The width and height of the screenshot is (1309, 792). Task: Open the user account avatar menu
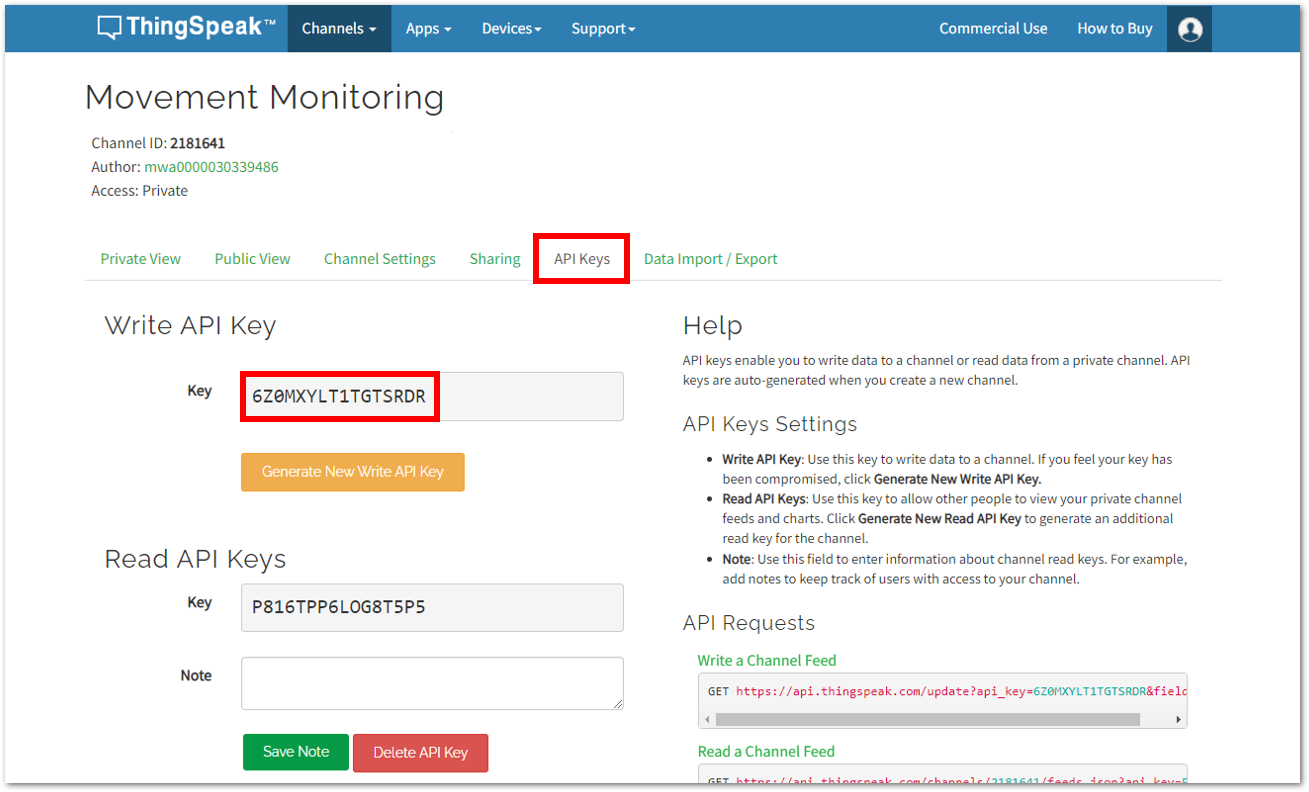(x=1190, y=29)
